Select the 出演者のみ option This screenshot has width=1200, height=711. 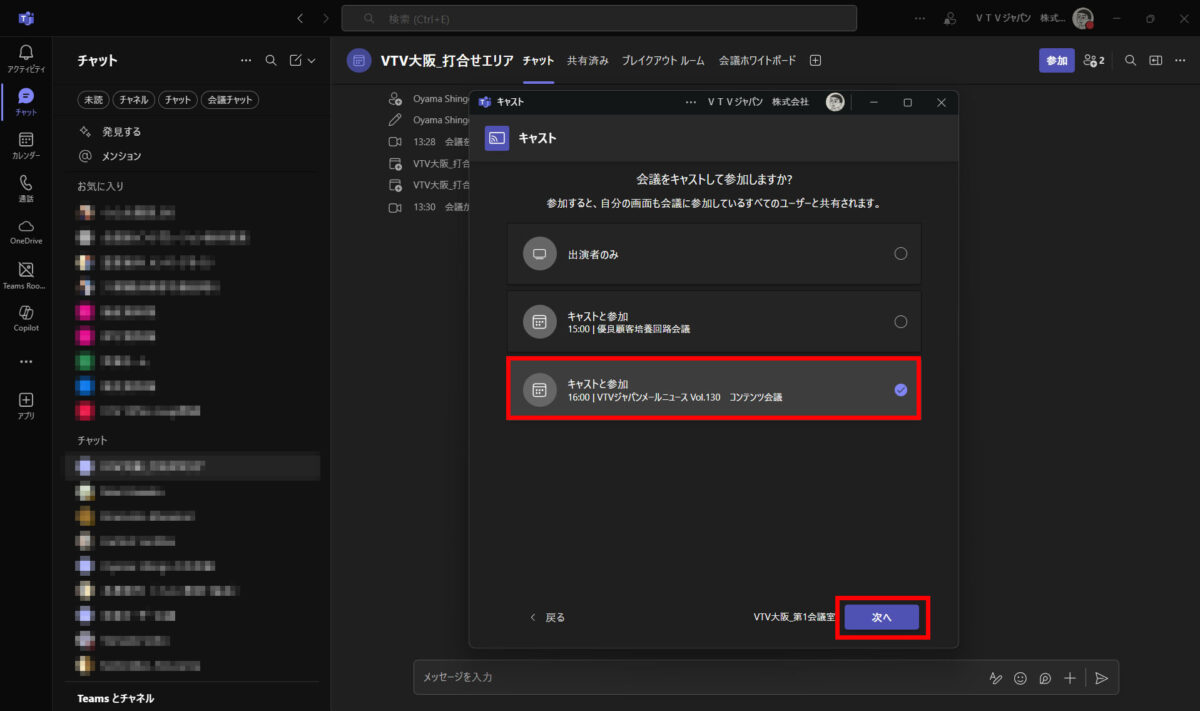[714, 254]
